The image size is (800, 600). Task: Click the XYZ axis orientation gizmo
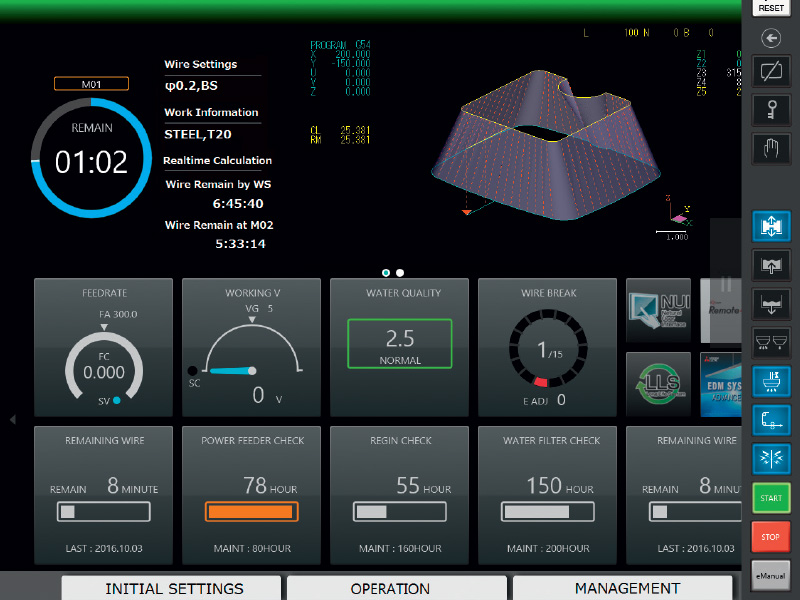679,212
